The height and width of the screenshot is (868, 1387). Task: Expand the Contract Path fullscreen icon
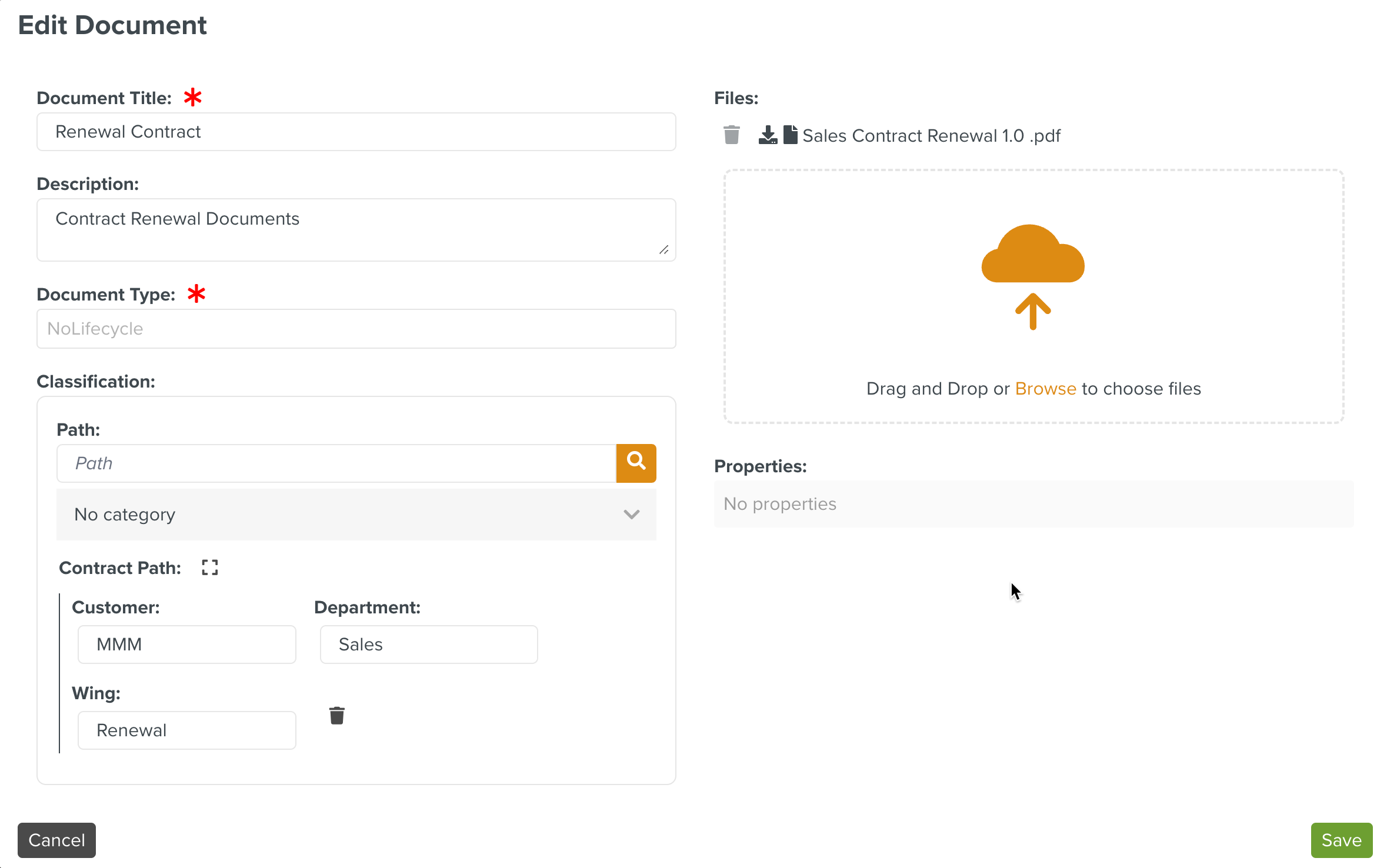click(x=209, y=567)
